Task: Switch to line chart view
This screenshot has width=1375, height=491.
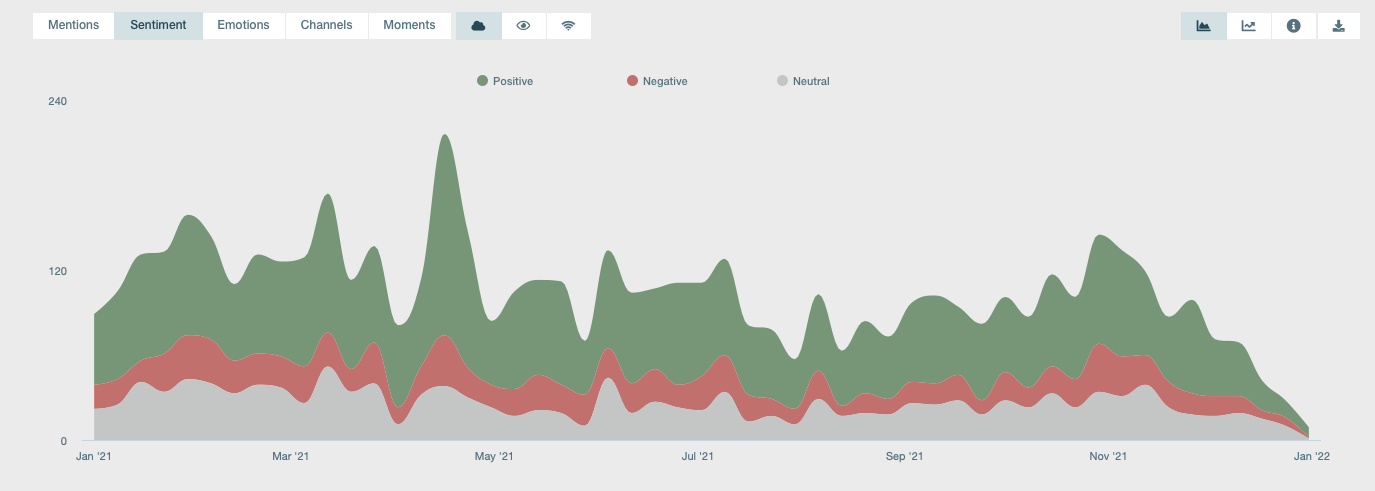Action: click(1248, 26)
